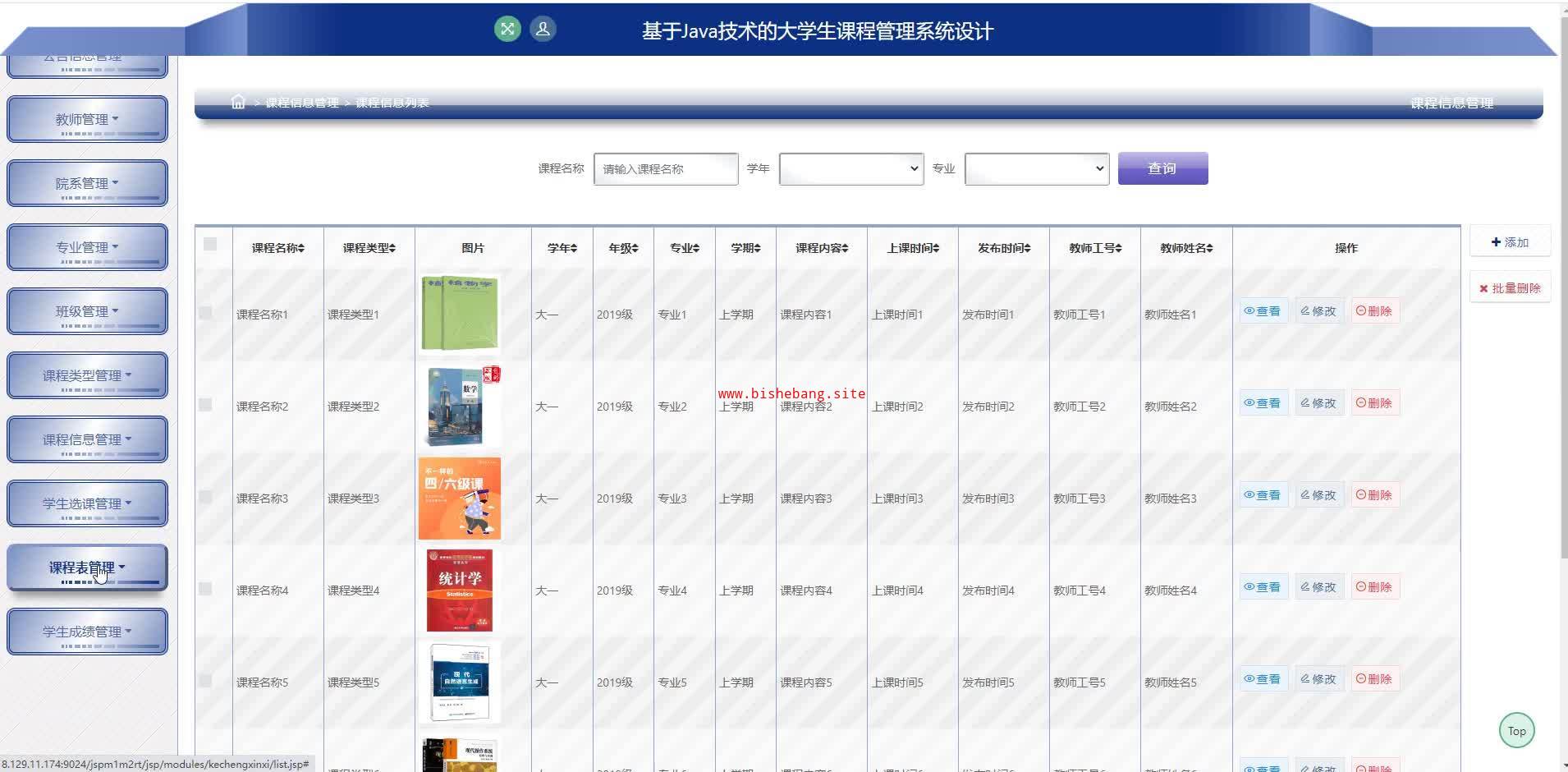Edit the 课程名称1 row
The width and height of the screenshot is (1568, 772).
pyautogui.click(x=1318, y=311)
